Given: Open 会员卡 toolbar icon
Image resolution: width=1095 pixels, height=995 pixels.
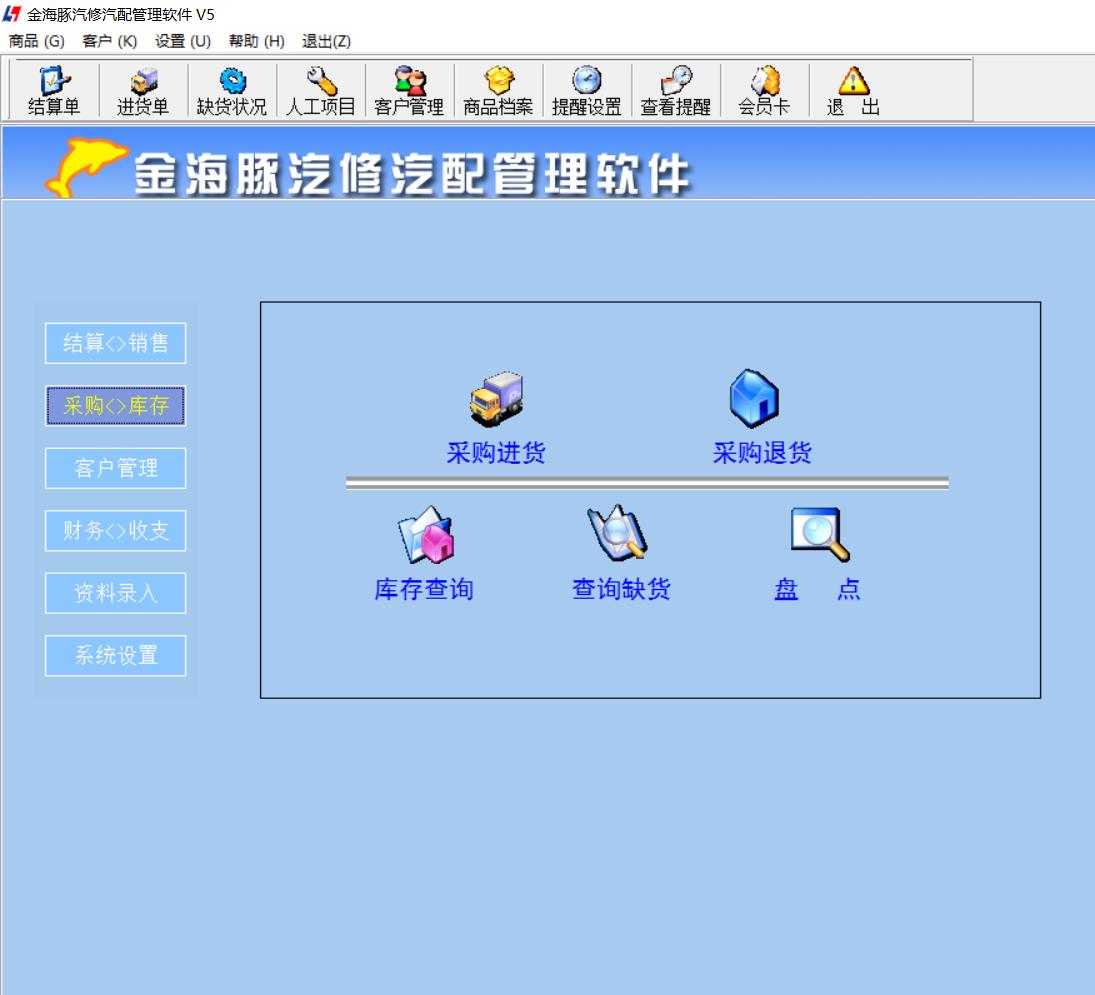Looking at the screenshot, I should pos(764,91).
